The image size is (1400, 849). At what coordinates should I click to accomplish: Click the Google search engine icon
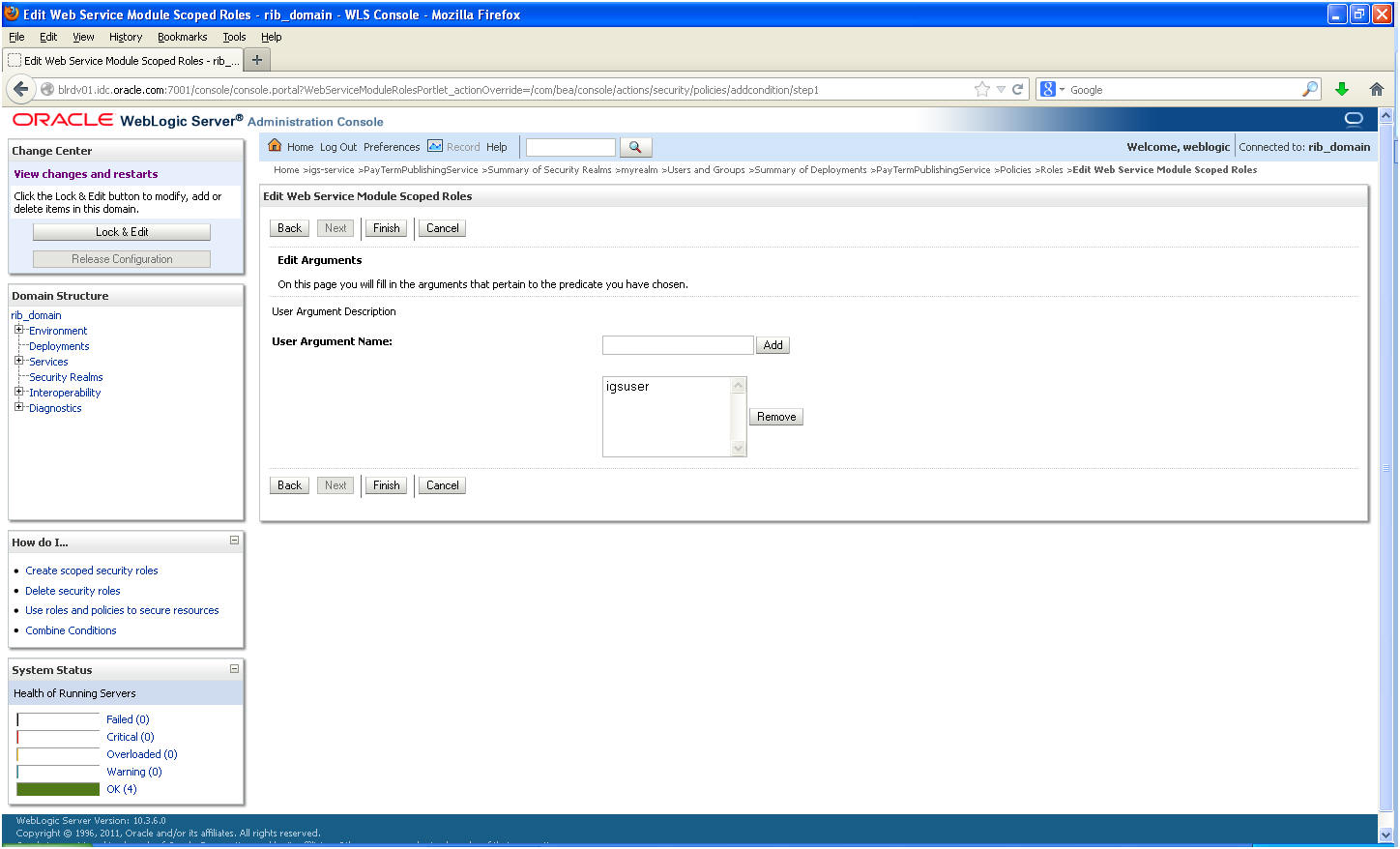click(1047, 89)
